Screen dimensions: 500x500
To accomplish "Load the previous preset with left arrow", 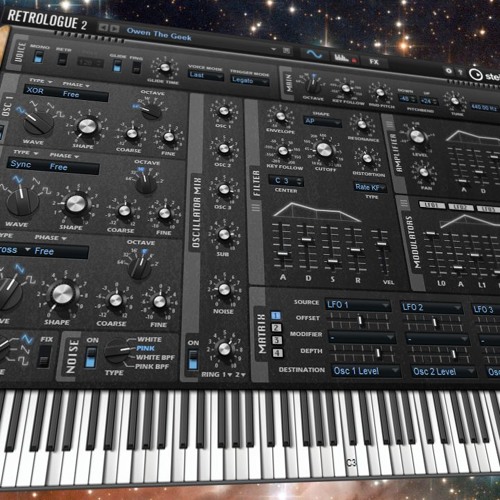I will coord(104,28).
